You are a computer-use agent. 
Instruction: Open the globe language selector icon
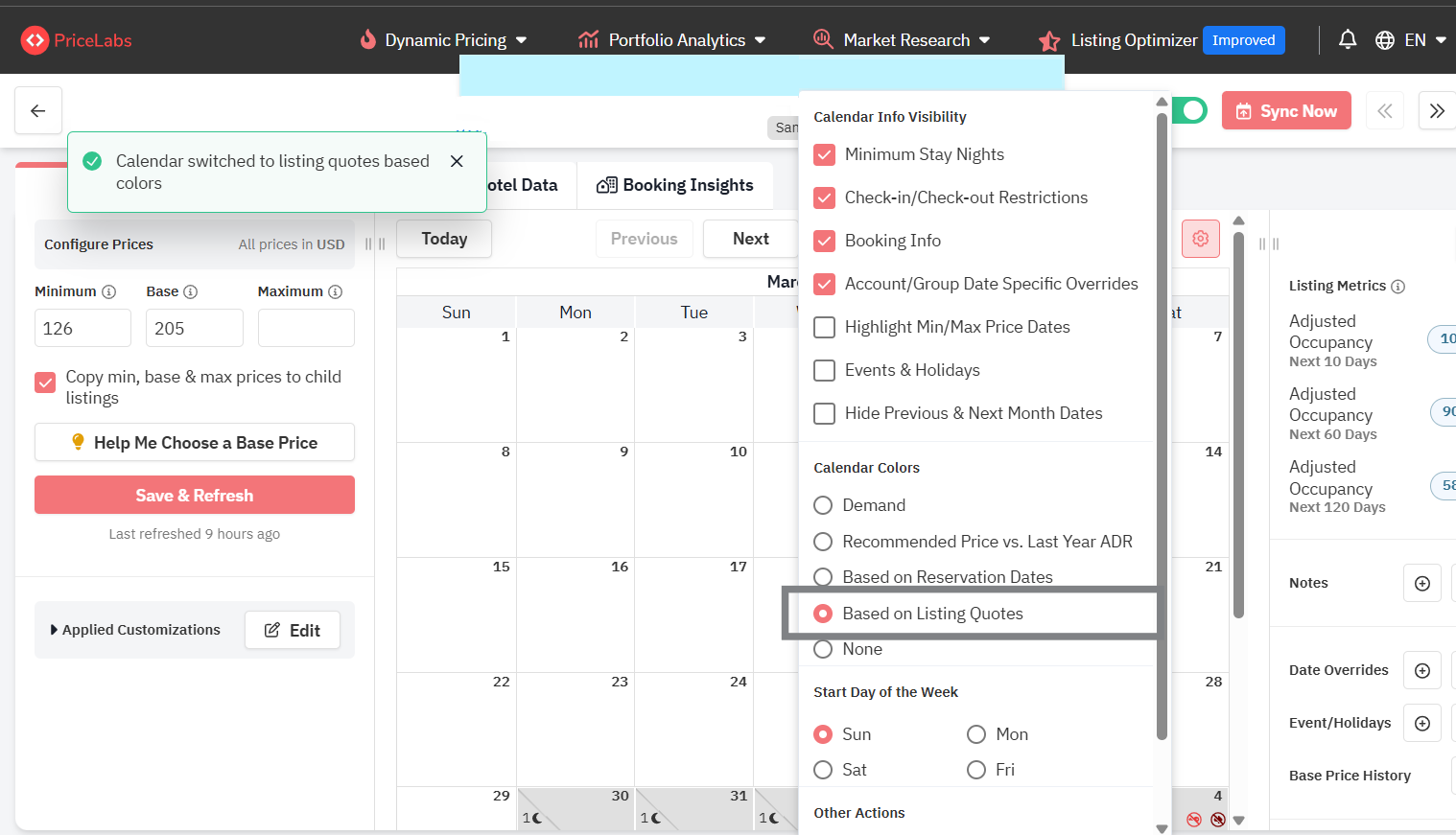tap(1385, 40)
